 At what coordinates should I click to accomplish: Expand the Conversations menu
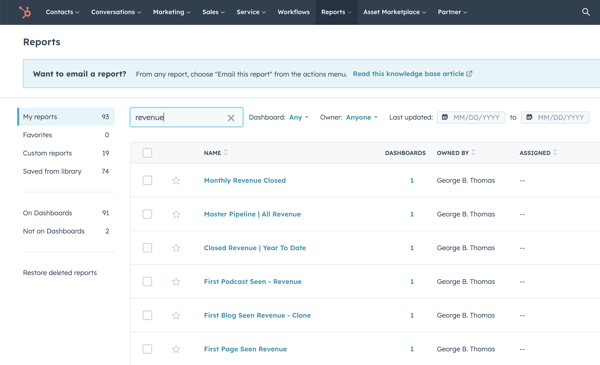point(116,12)
